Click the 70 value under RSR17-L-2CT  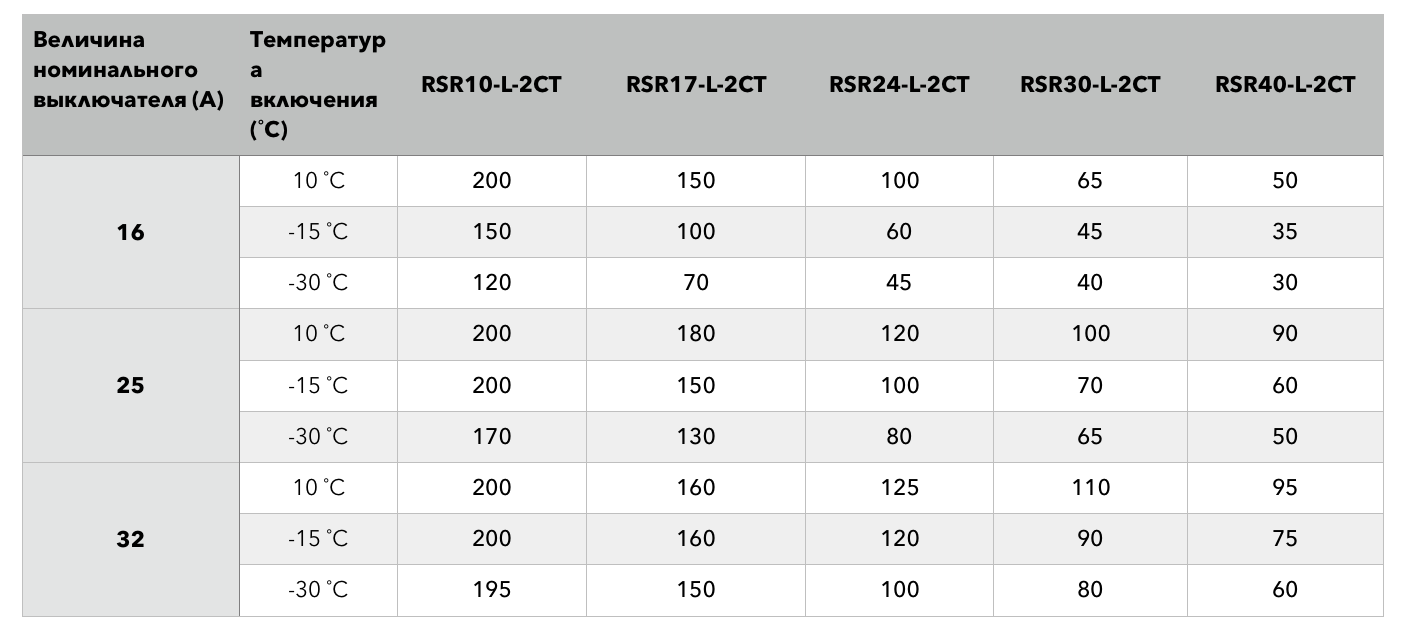pos(696,283)
